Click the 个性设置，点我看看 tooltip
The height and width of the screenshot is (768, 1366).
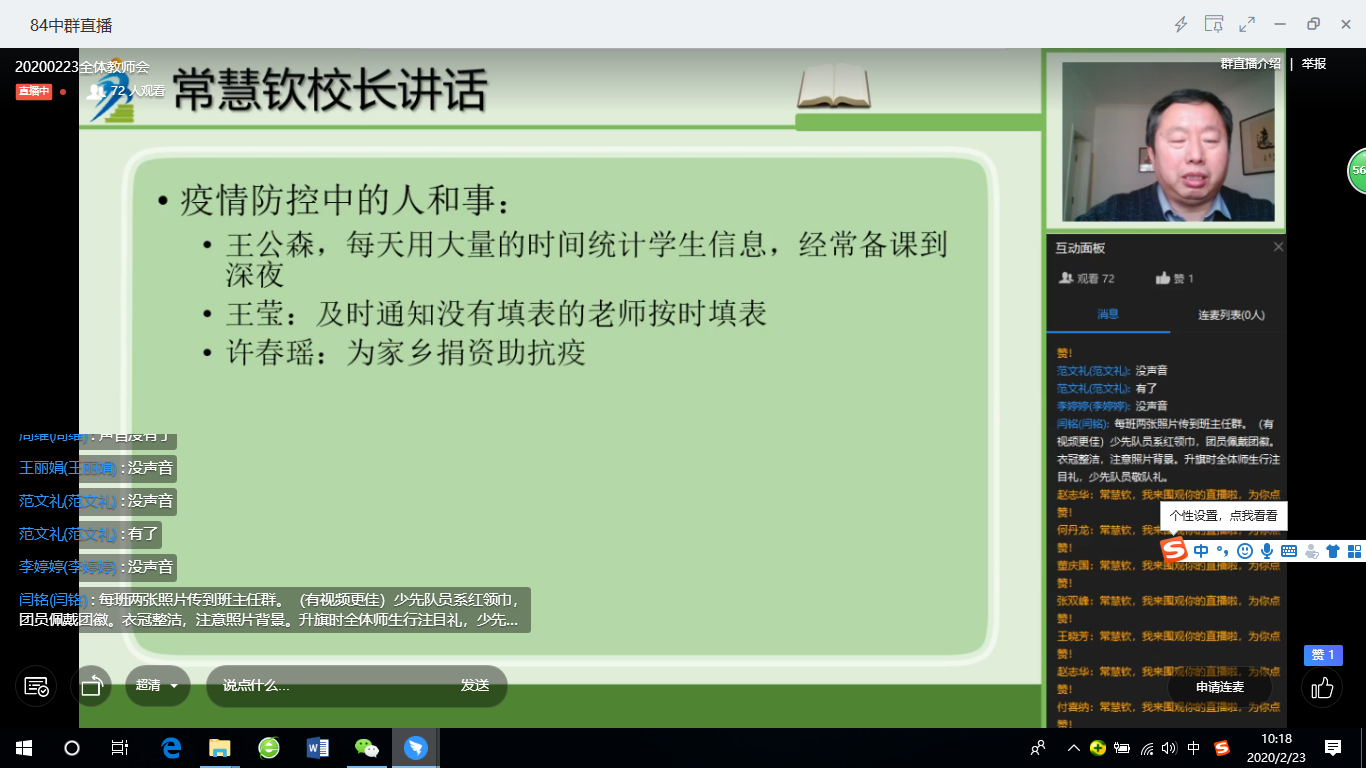[1224, 516]
